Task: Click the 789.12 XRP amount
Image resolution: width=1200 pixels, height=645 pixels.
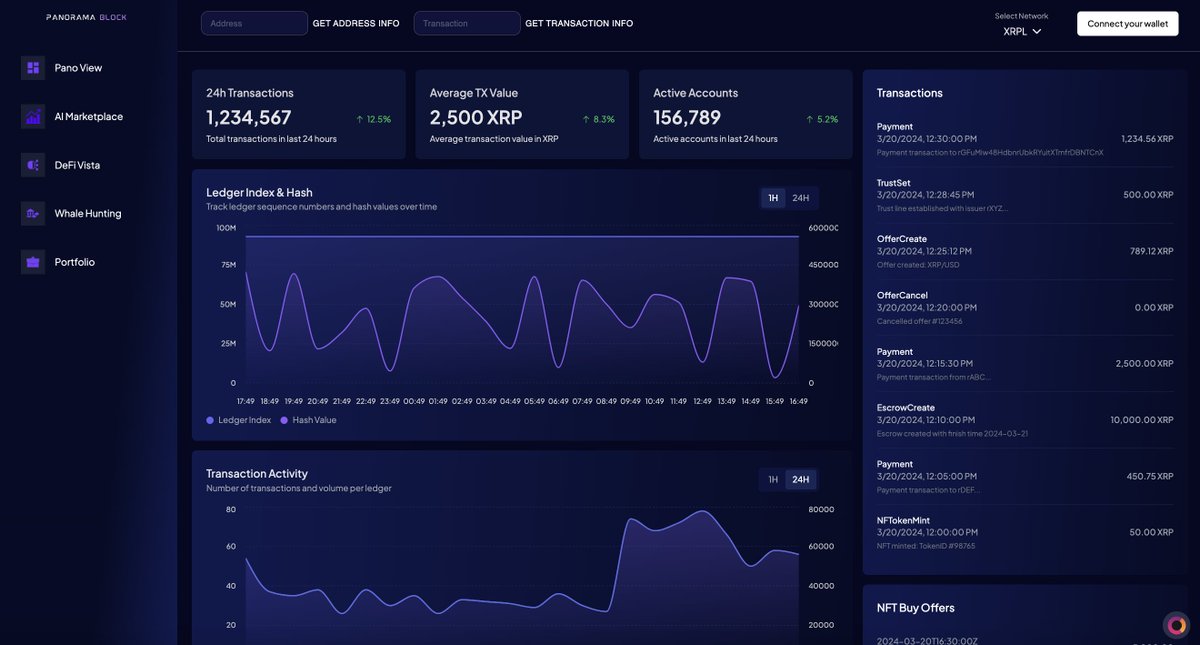Action: click(1152, 251)
